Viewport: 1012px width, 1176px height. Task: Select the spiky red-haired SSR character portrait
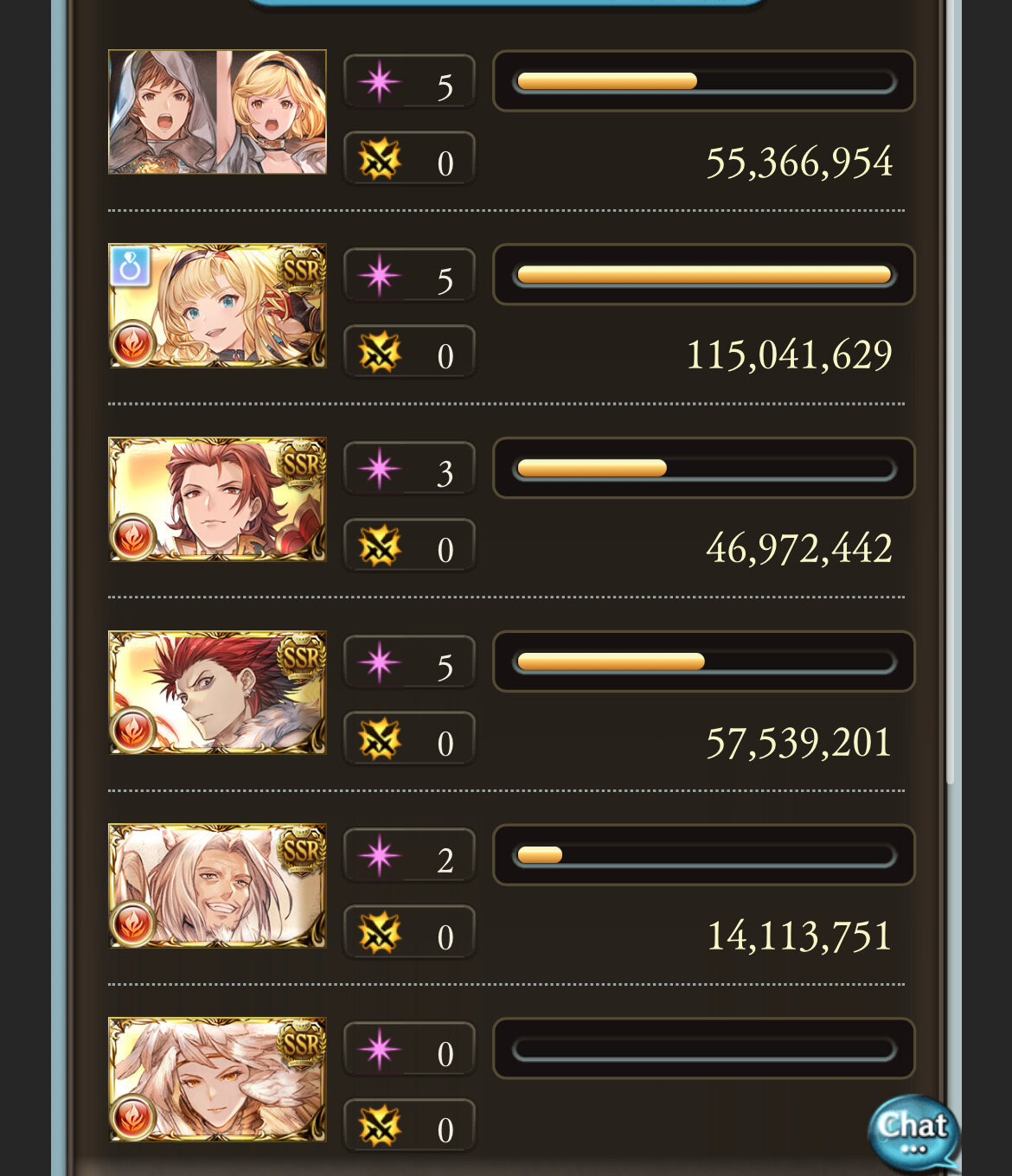point(217,693)
